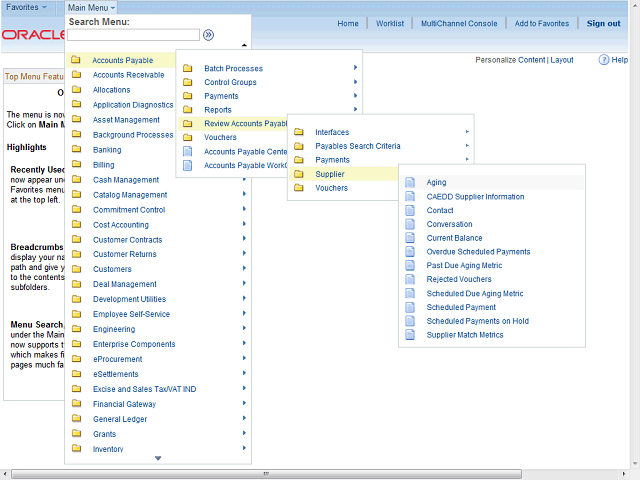This screenshot has width=640, height=480.
Task: Click the Aging page document icon
Action: [410, 182]
